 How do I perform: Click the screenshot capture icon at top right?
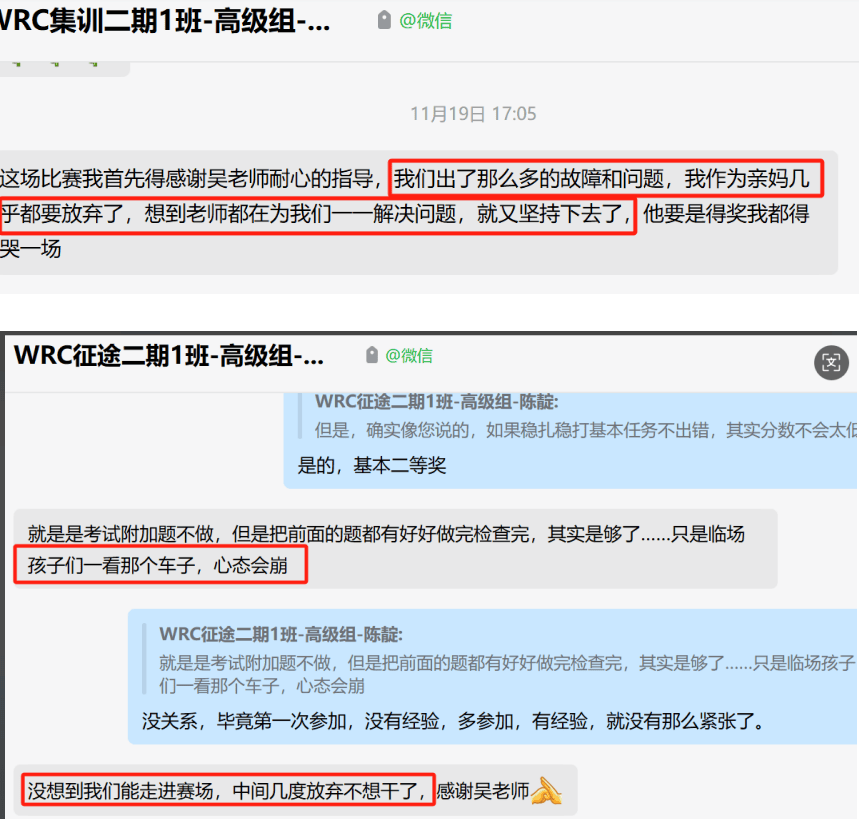click(x=831, y=362)
